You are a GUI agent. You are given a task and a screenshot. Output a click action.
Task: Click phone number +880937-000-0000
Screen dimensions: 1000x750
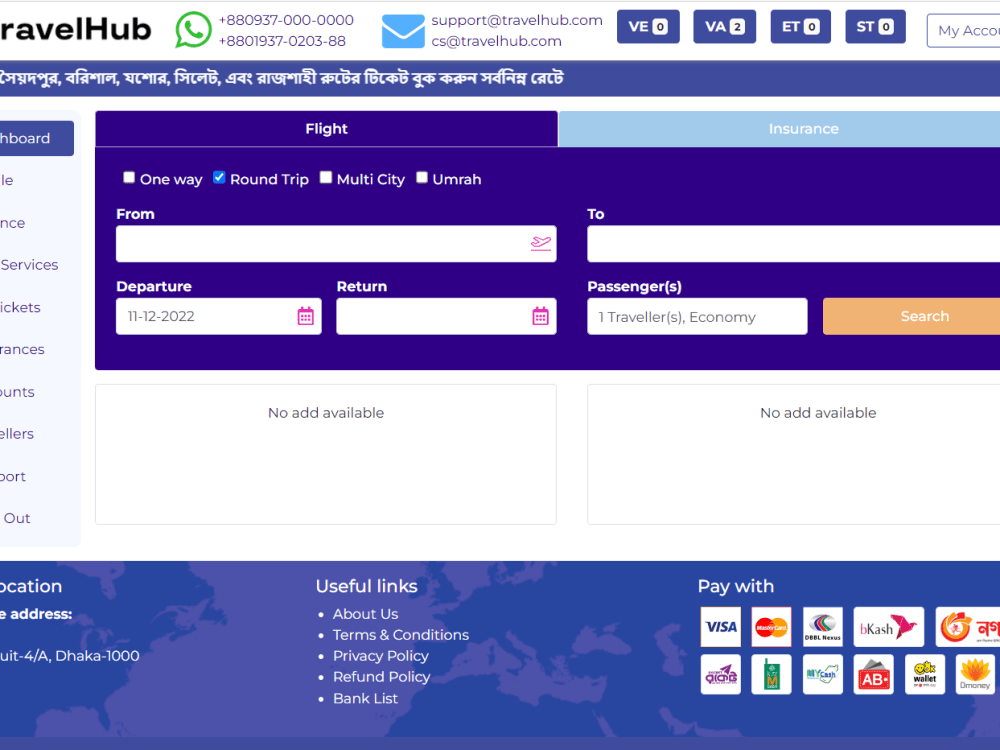[x=286, y=20]
